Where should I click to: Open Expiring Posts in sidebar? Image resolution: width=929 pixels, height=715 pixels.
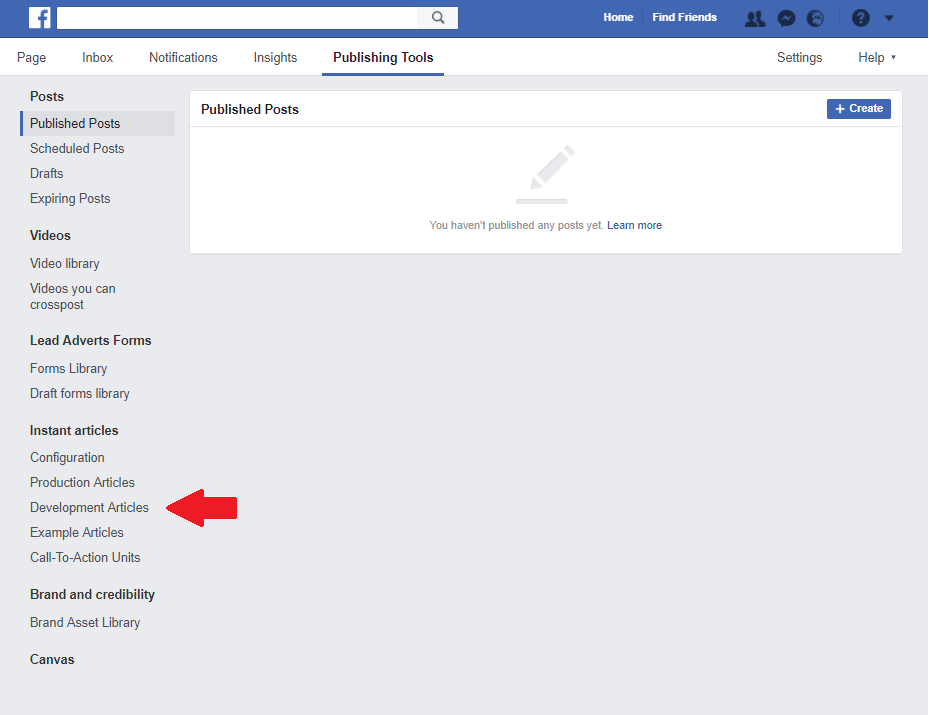click(70, 198)
